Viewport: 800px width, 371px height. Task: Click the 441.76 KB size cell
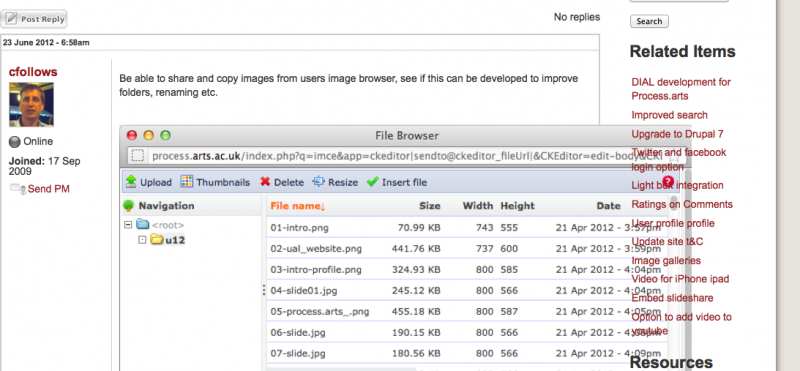pyautogui.click(x=416, y=249)
